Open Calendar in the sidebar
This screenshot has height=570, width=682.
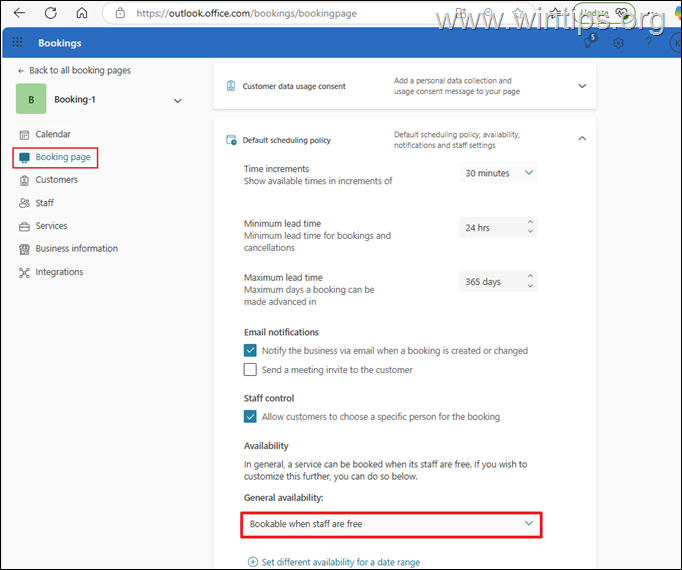click(53, 134)
